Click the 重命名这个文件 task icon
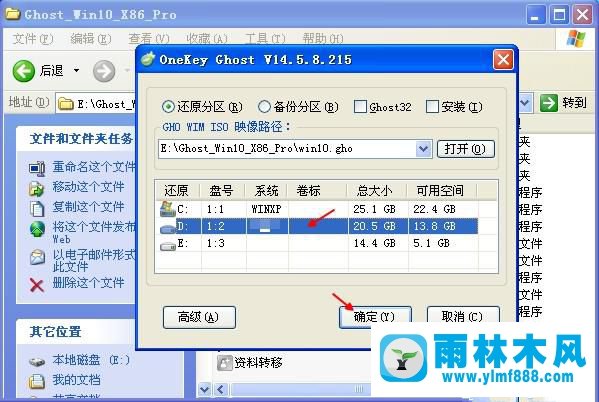Screen dimensions: 599x402 (37, 168)
